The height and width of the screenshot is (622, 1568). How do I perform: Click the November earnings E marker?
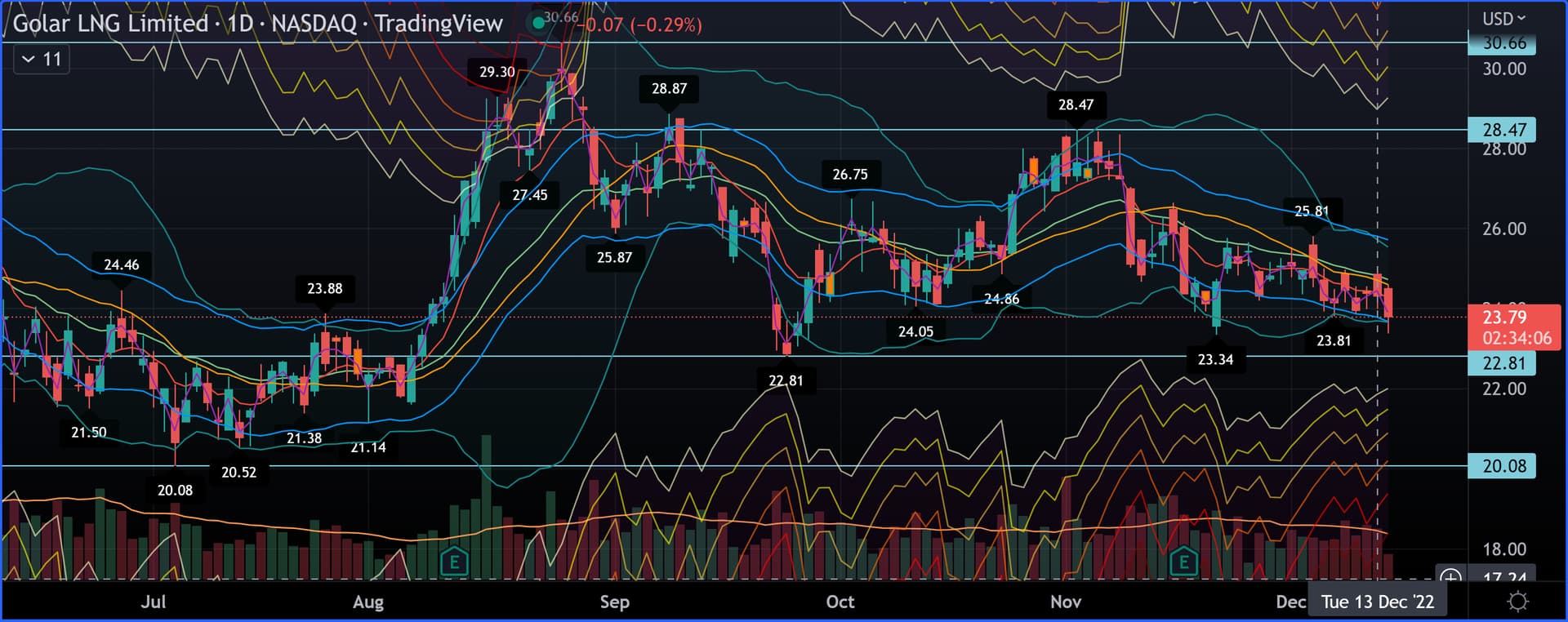[x=1183, y=562]
